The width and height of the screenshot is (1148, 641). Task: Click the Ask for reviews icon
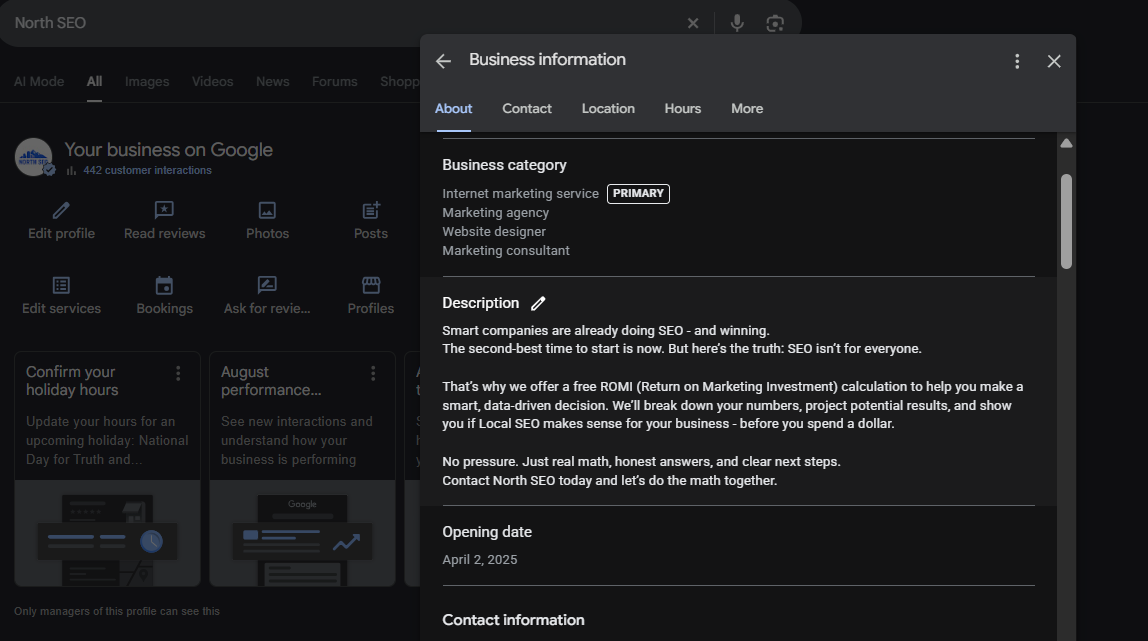(267, 285)
